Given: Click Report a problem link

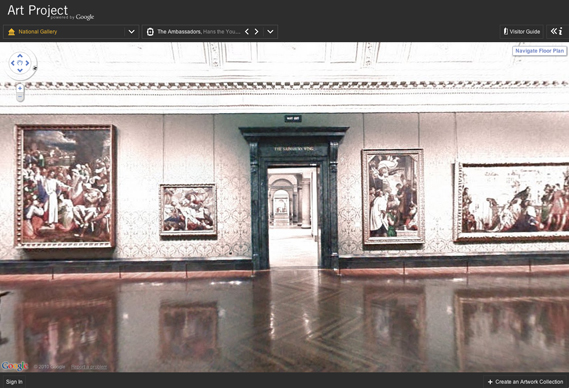Looking at the screenshot, I should click(x=89, y=367).
